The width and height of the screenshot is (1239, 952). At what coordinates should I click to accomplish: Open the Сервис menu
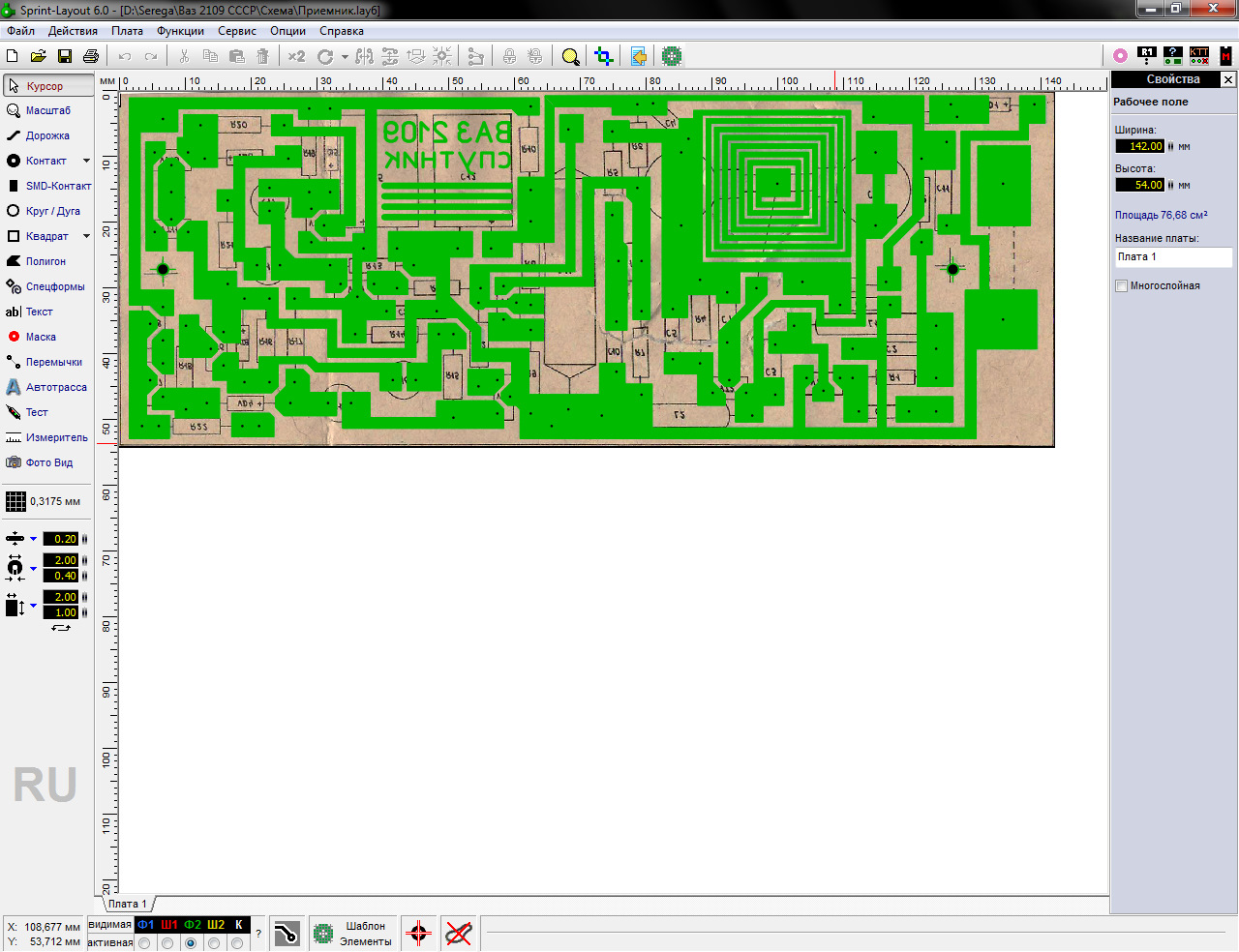click(237, 31)
